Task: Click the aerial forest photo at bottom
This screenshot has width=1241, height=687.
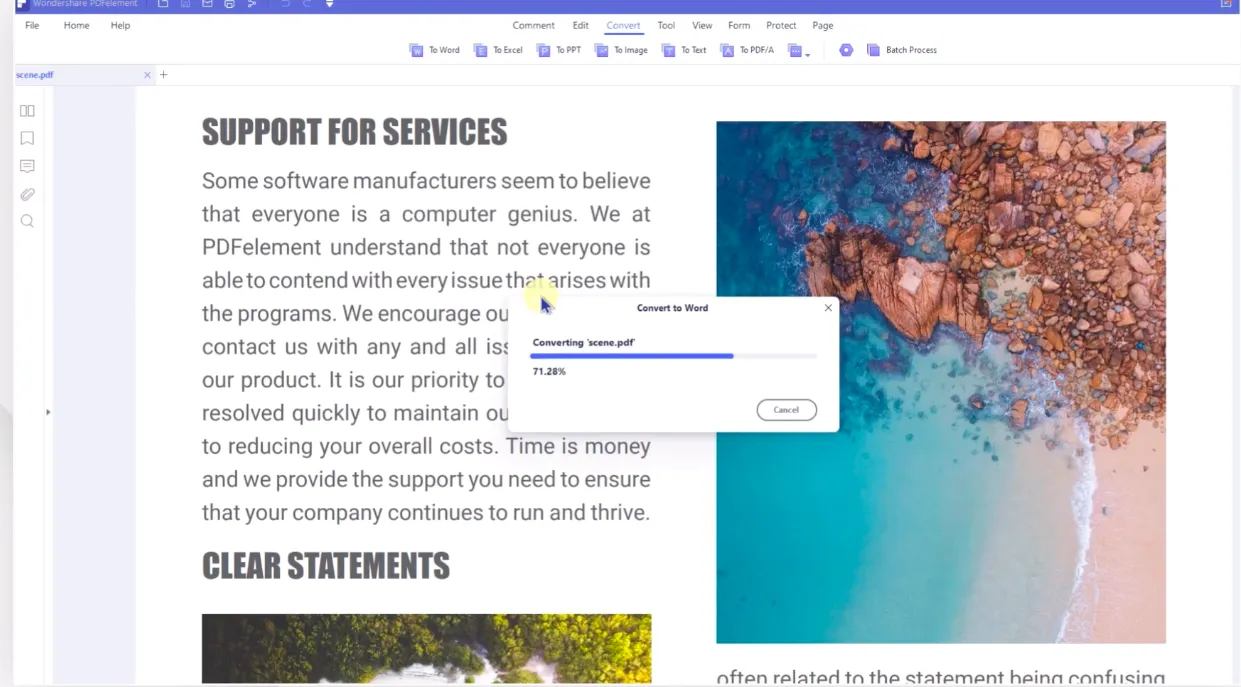Action: 426,649
